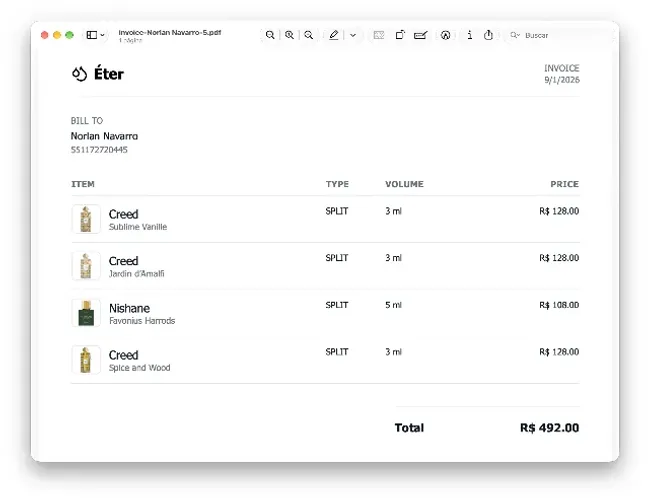Click the Éter droplet logo
649x500 pixels.
79,74
